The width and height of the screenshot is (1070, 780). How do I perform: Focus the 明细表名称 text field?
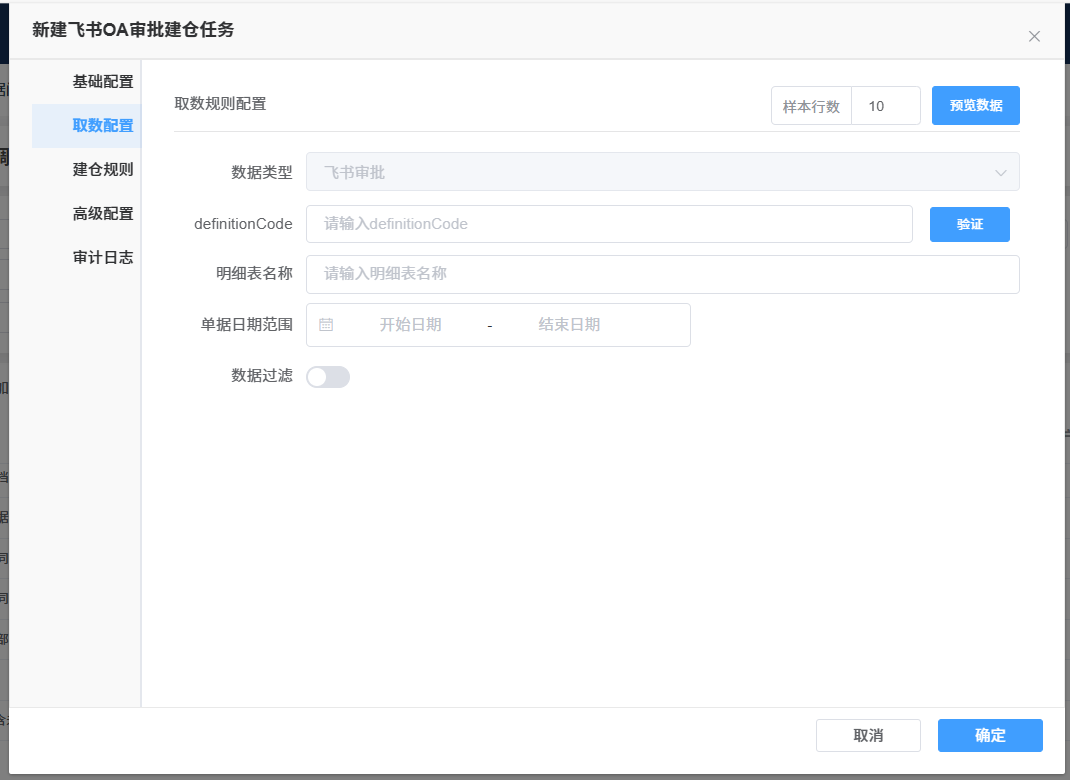tap(662, 274)
